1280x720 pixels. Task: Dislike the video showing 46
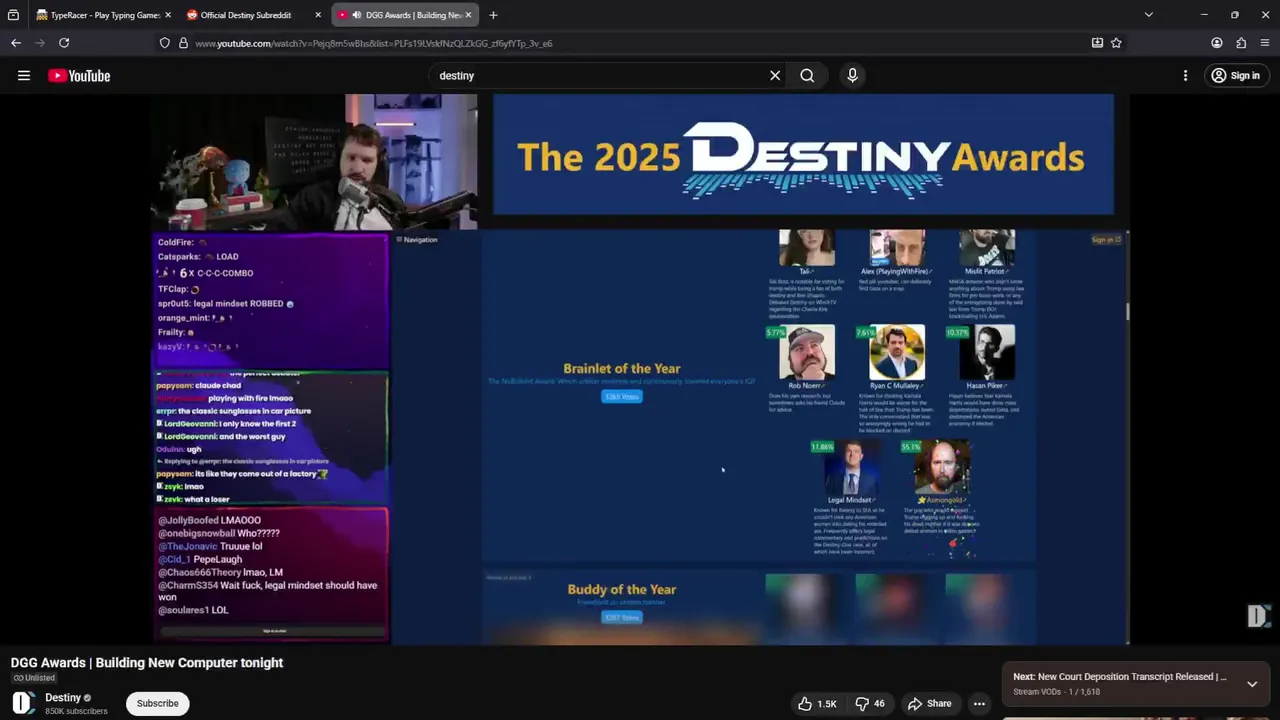pos(870,704)
